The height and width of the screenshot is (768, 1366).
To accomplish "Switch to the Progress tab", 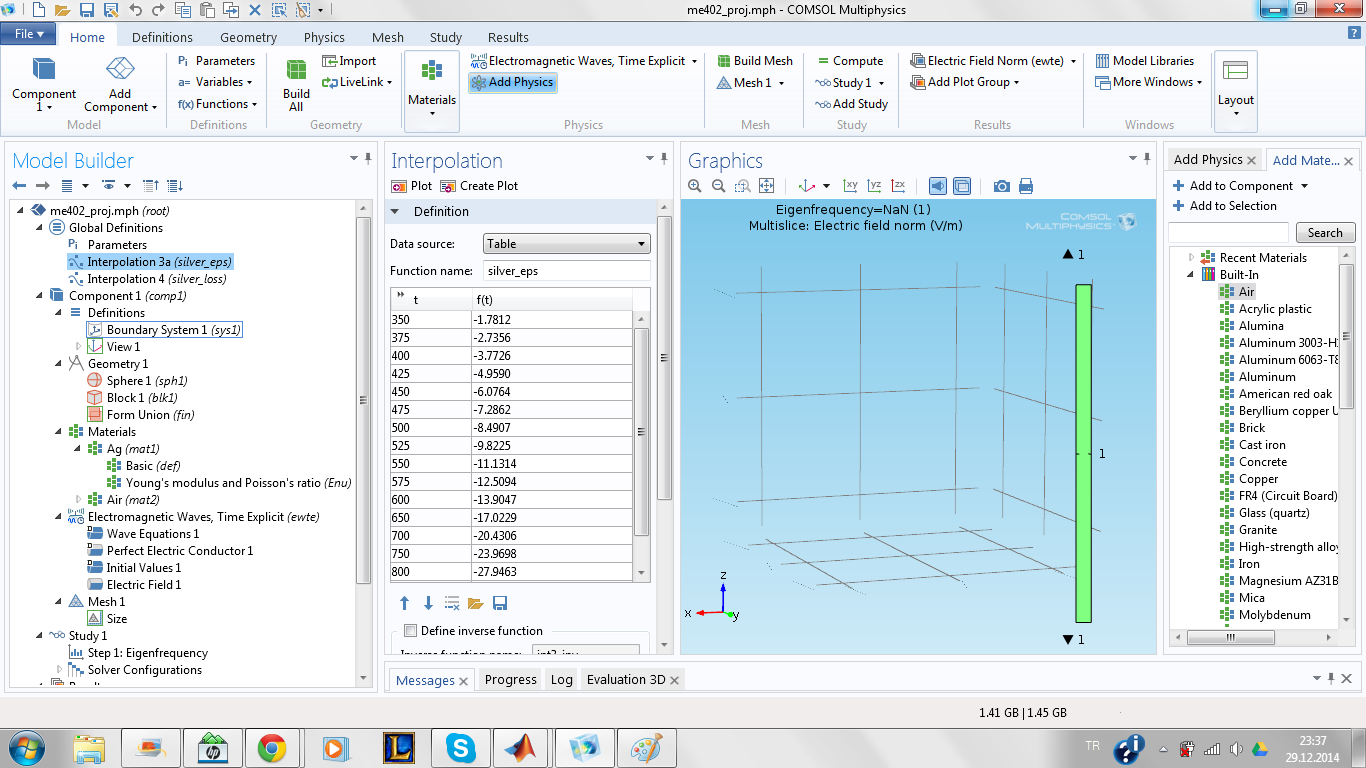I will 510,680.
